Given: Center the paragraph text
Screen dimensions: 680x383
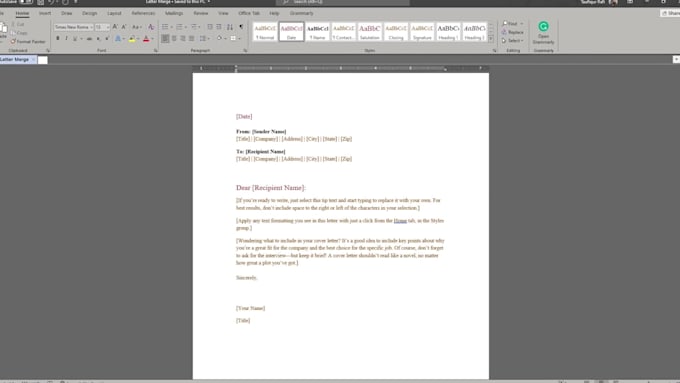Looking at the screenshot, I should tap(174, 39).
